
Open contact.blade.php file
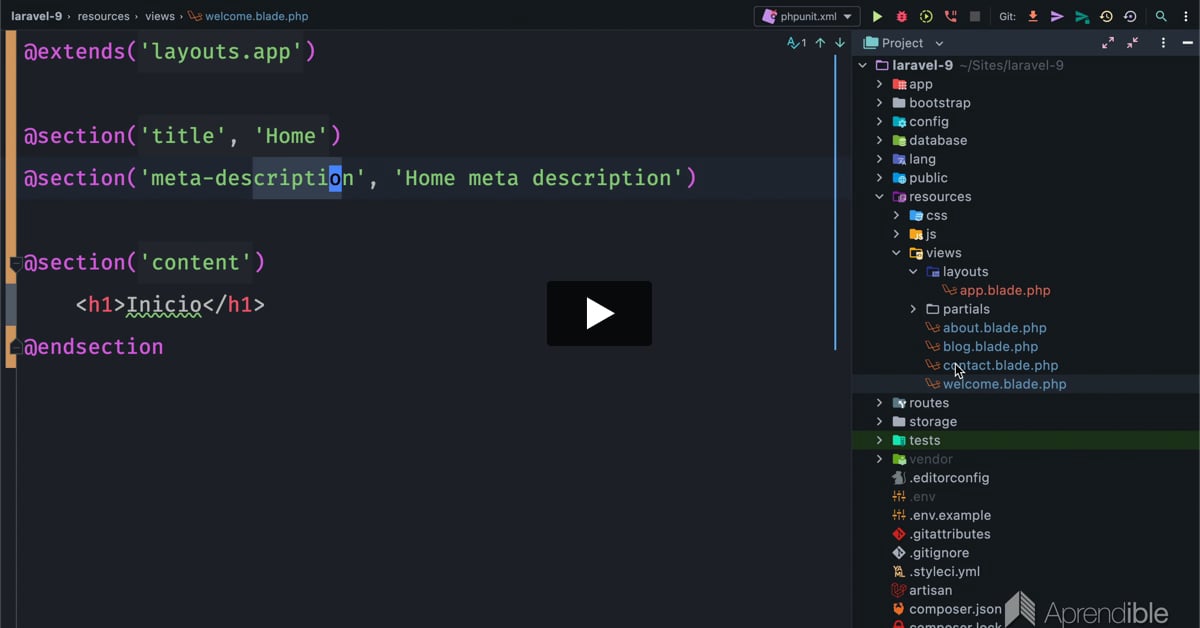click(x=1000, y=365)
